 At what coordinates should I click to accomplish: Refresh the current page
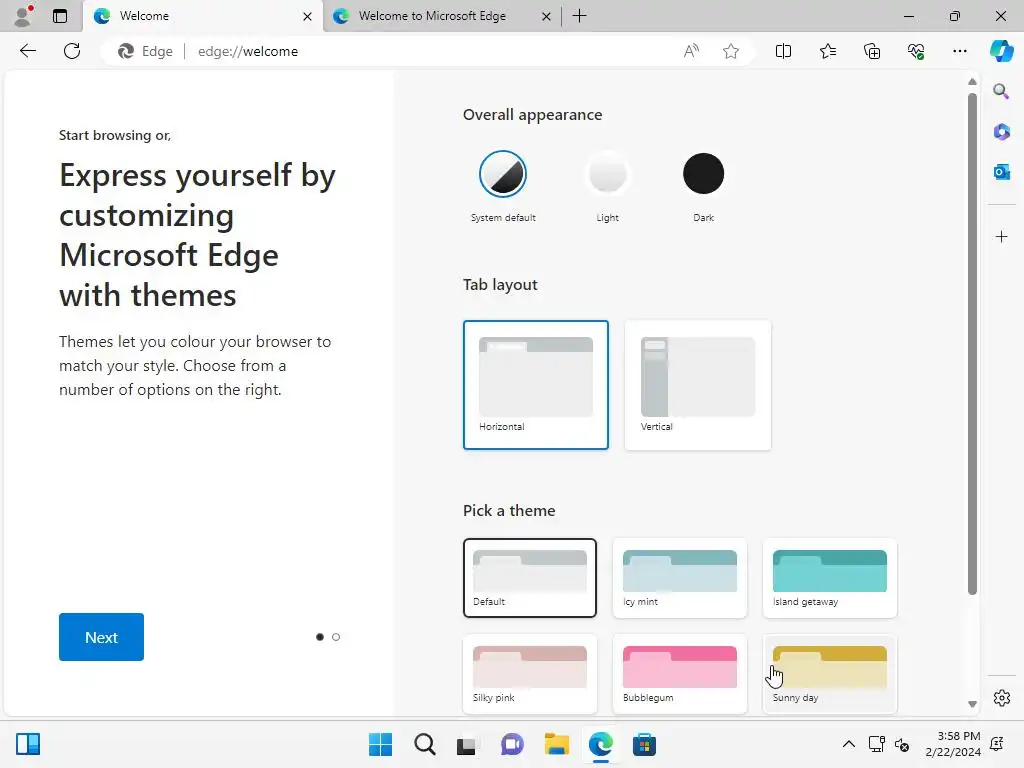coord(72,51)
